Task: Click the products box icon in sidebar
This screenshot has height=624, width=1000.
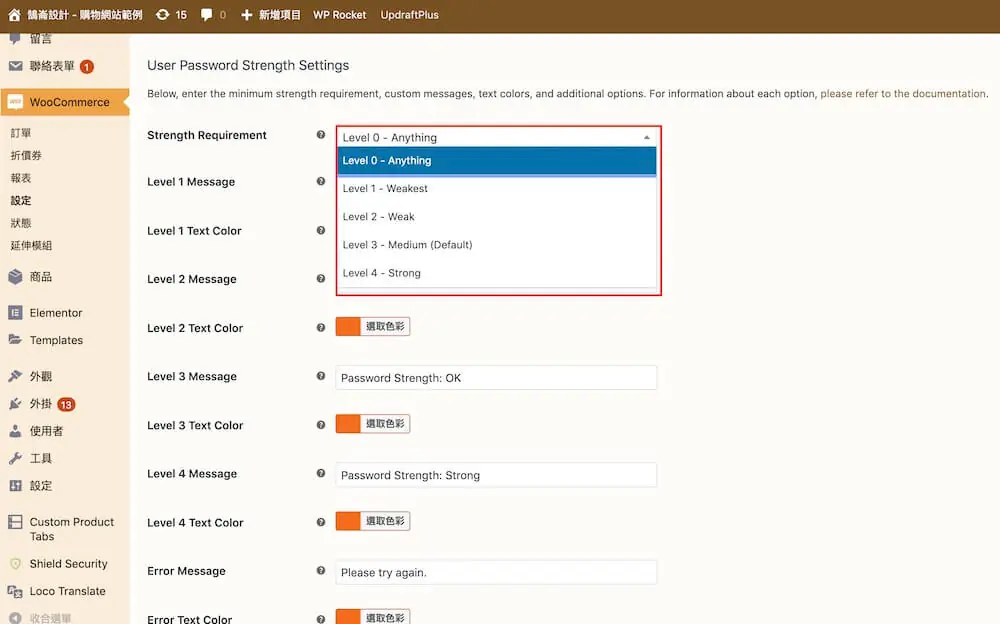Action: coord(15,277)
